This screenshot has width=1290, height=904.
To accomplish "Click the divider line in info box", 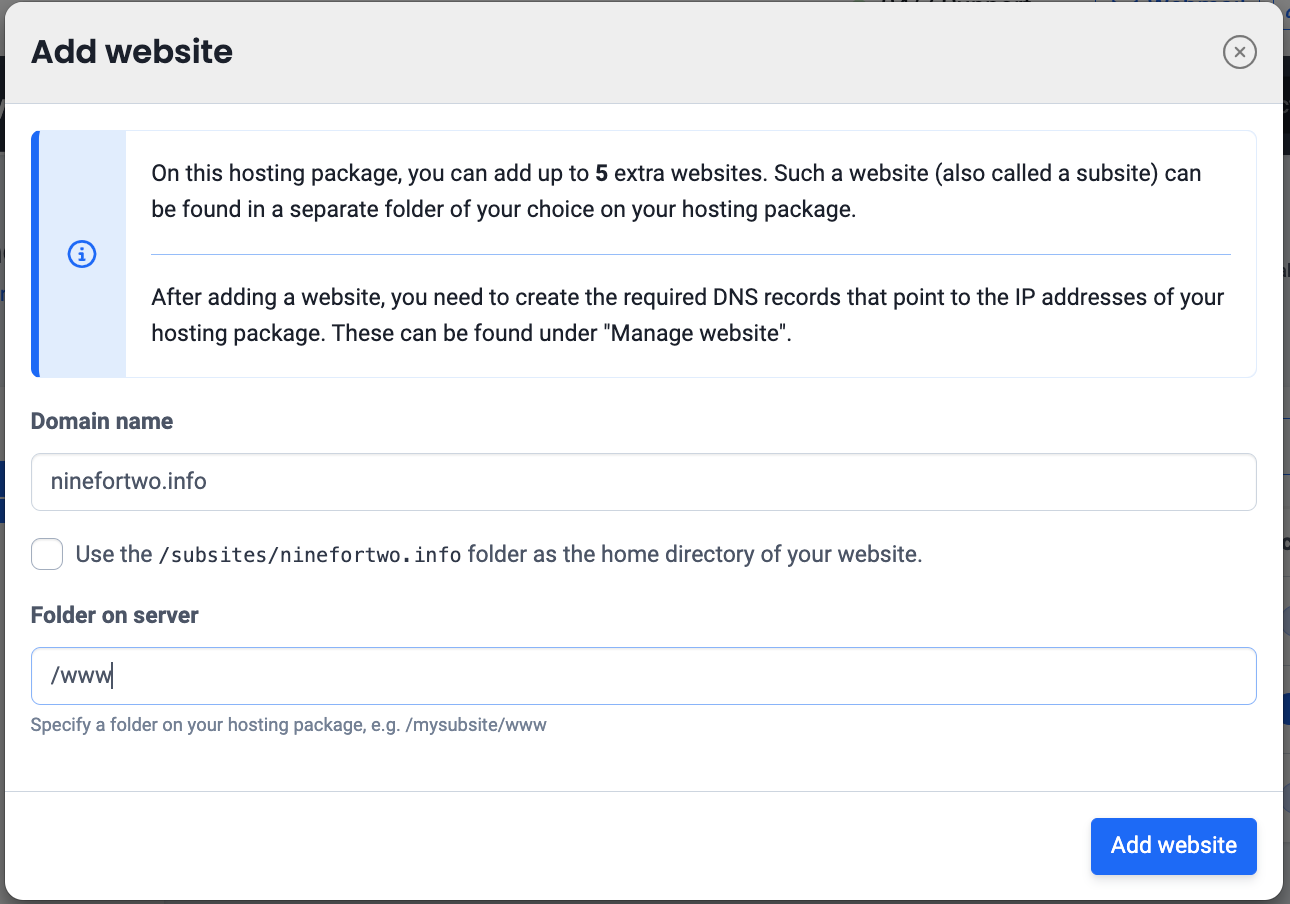I will click(x=690, y=254).
